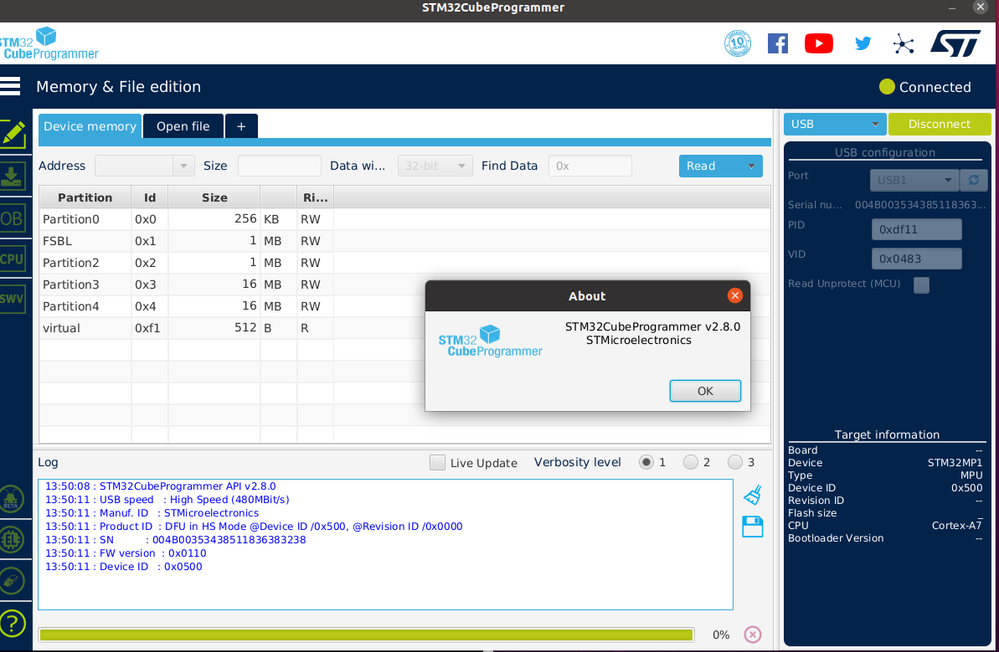Select verbosity level 3

tap(735, 462)
